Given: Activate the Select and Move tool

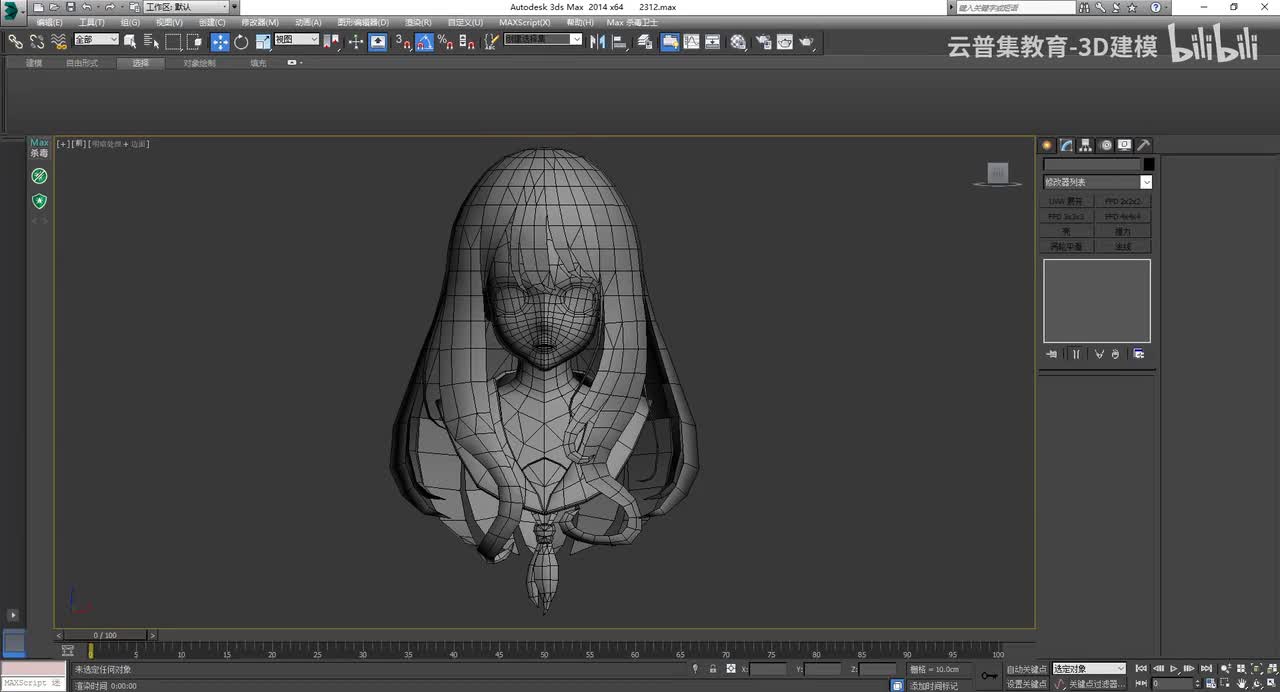Looking at the screenshot, I should 220,42.
